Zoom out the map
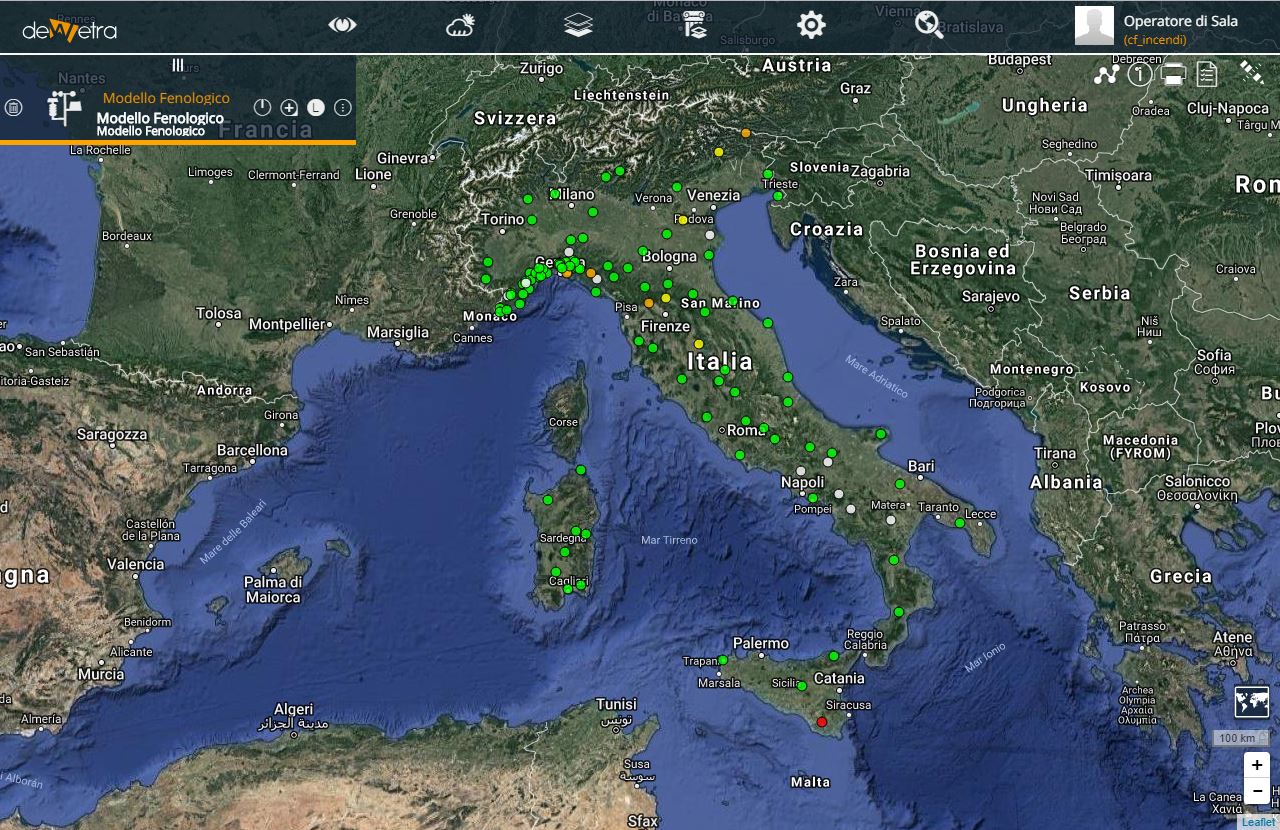Screen dimensions: 1280x830 (1256, 791)
